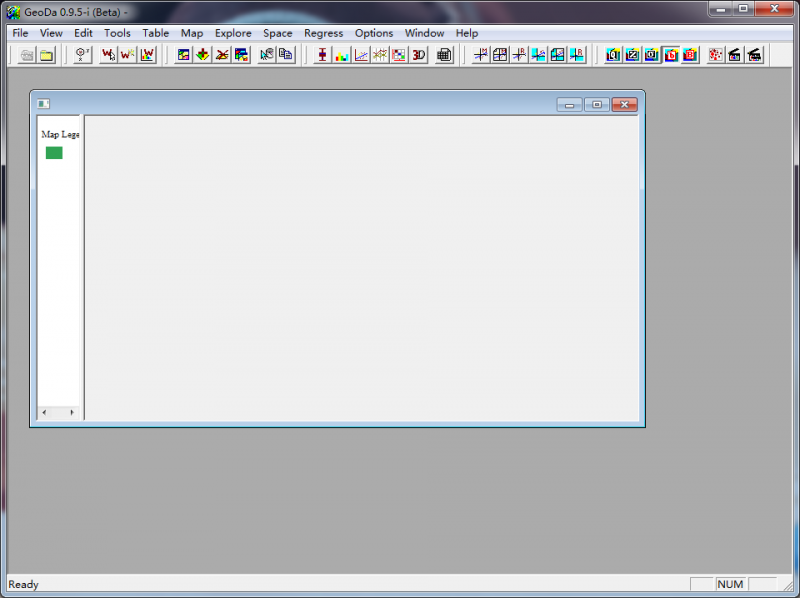This screenshot has height=598, width=800.
Task: Click the remove centroids crossed icon
Action: point(222,55)
